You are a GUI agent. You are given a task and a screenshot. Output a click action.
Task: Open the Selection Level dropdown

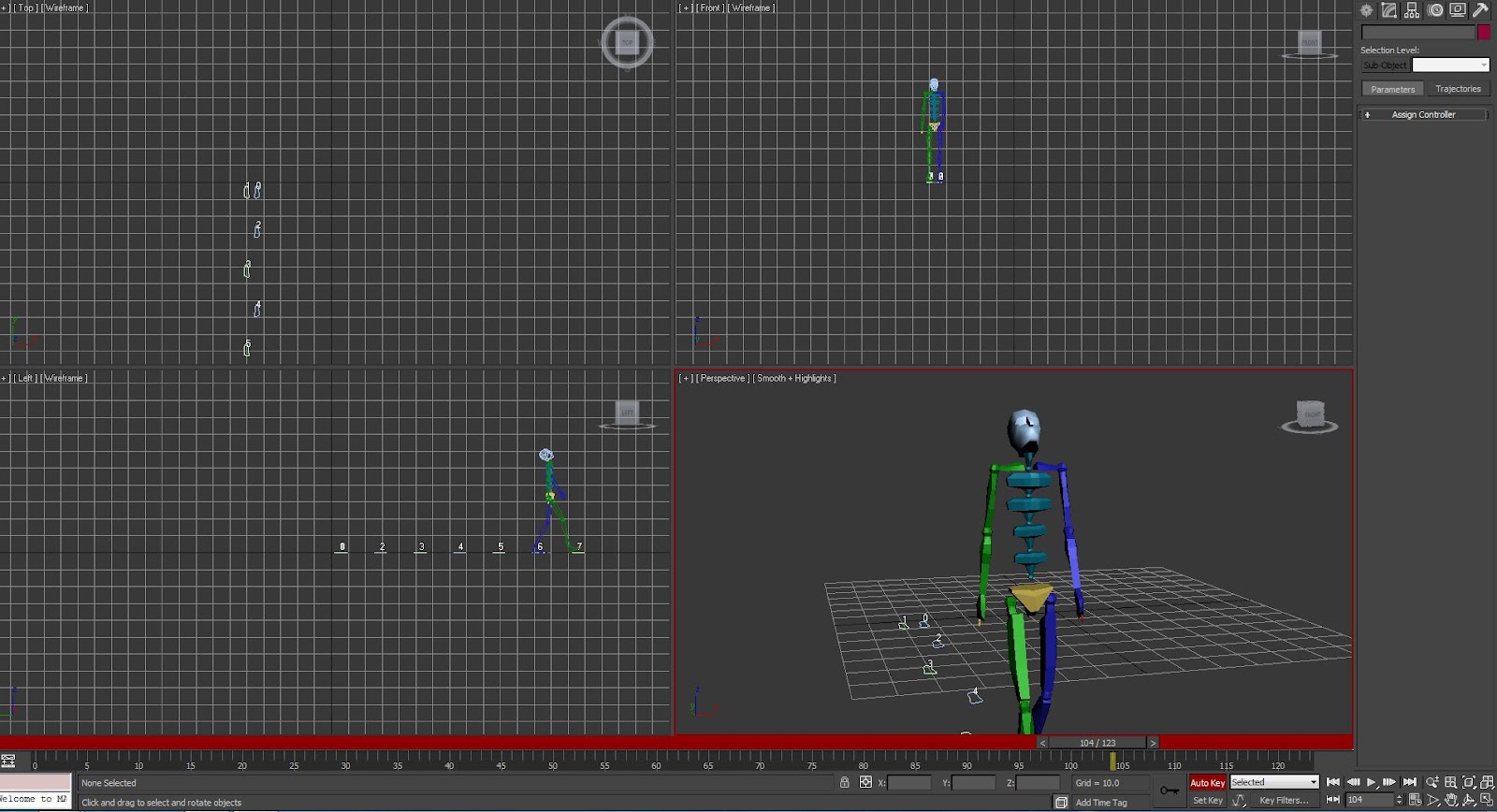coord(1450,65)
